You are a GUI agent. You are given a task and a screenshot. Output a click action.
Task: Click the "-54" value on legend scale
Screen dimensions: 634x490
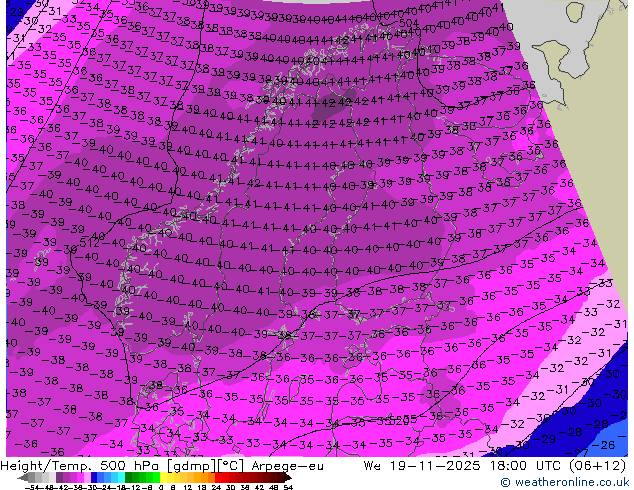(32, 487)
